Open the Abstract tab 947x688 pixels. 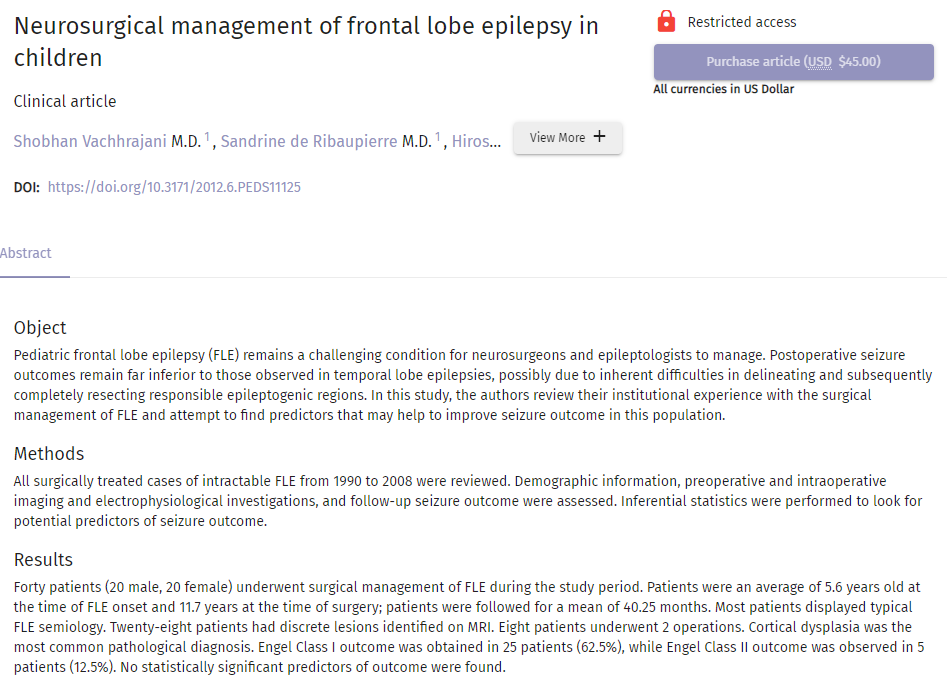coord(26,253)
